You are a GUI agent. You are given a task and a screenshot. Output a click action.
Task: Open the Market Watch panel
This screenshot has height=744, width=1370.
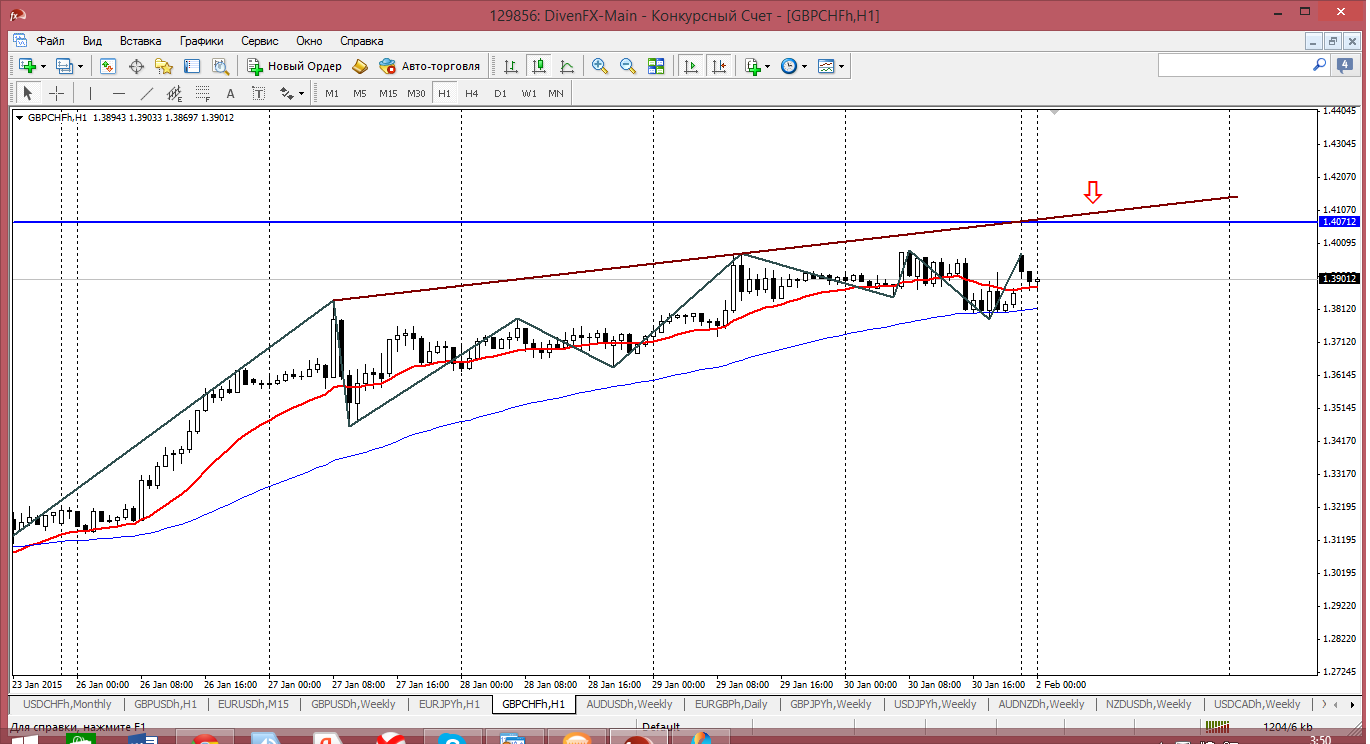pyautogui.click(x=108, y=66)
